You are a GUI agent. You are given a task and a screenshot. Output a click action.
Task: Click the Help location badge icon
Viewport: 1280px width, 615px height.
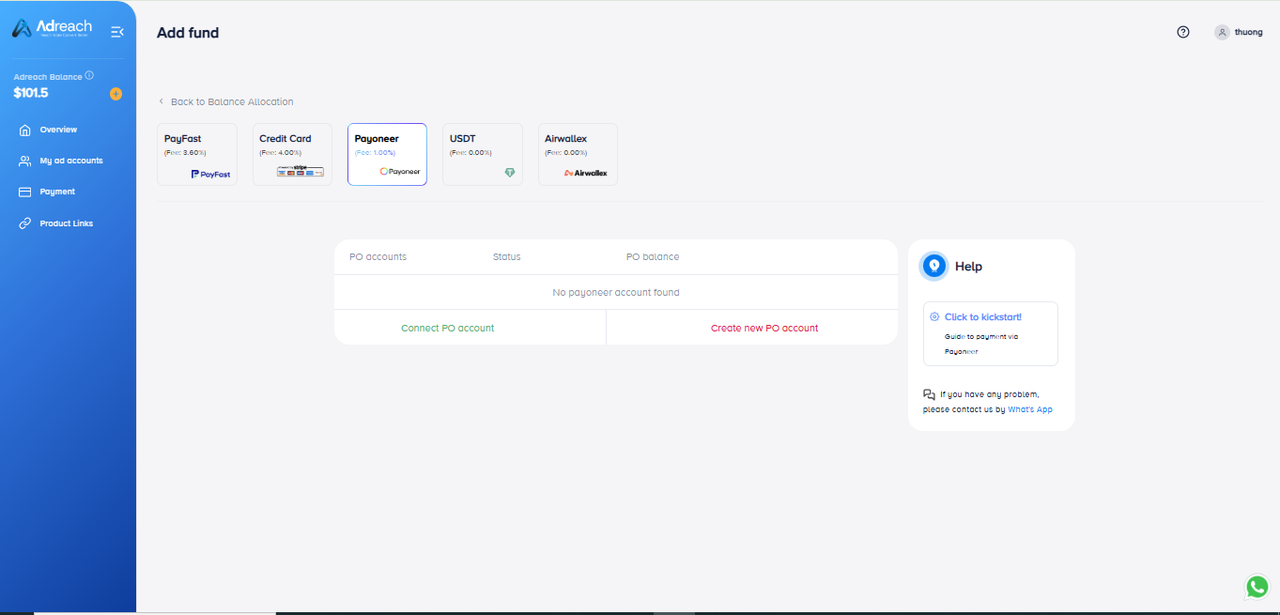934,266
